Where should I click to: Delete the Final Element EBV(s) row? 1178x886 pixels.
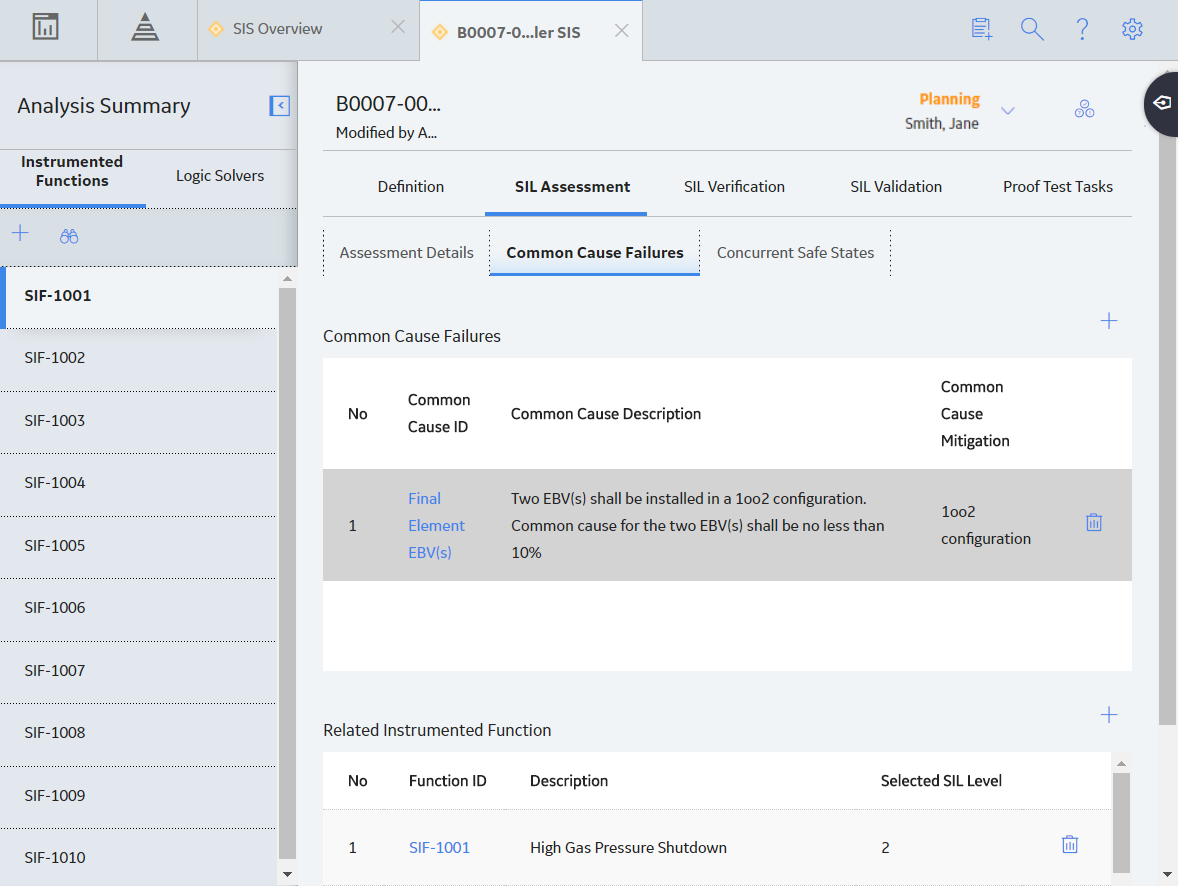1094,522
